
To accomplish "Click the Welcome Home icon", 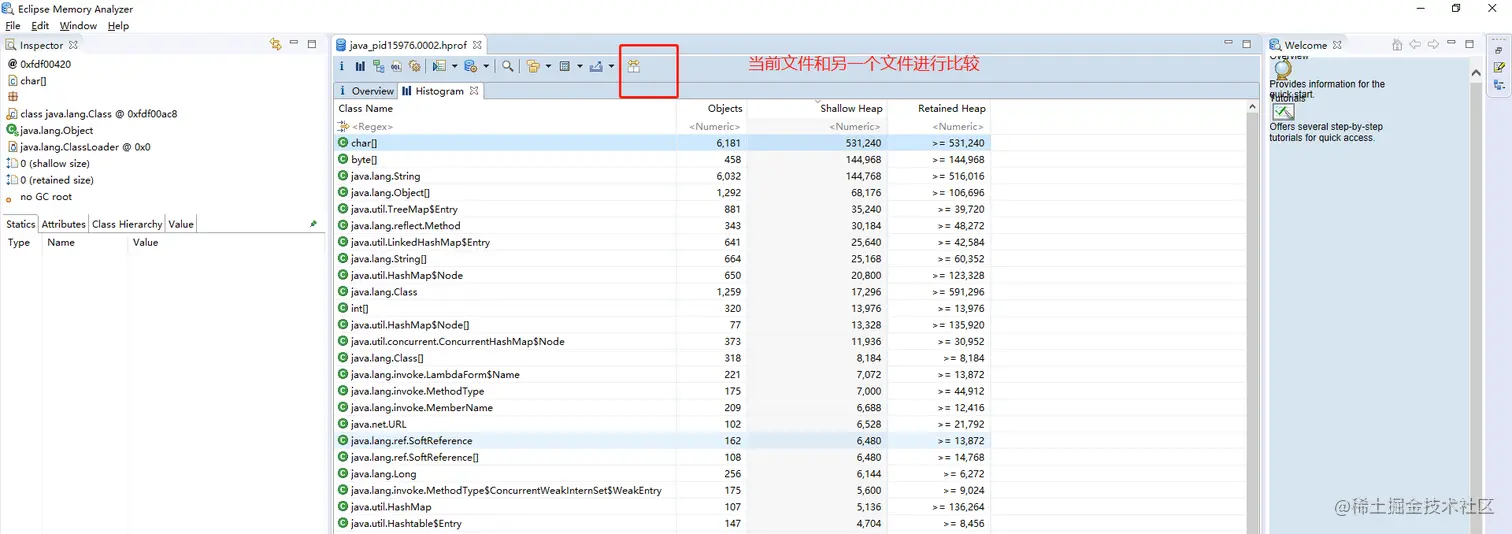I will tap(1397, 45).
